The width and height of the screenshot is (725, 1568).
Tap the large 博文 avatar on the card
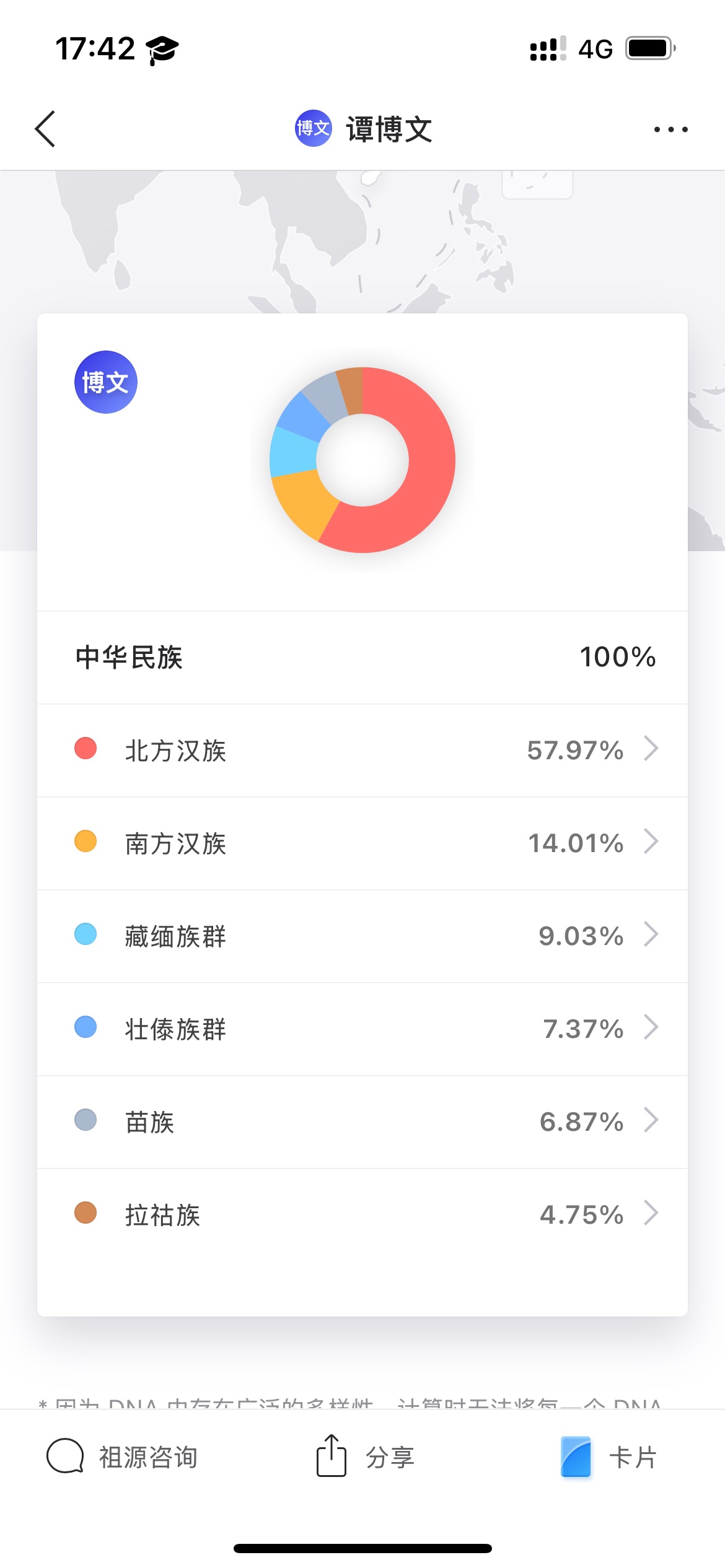[106, 382]
